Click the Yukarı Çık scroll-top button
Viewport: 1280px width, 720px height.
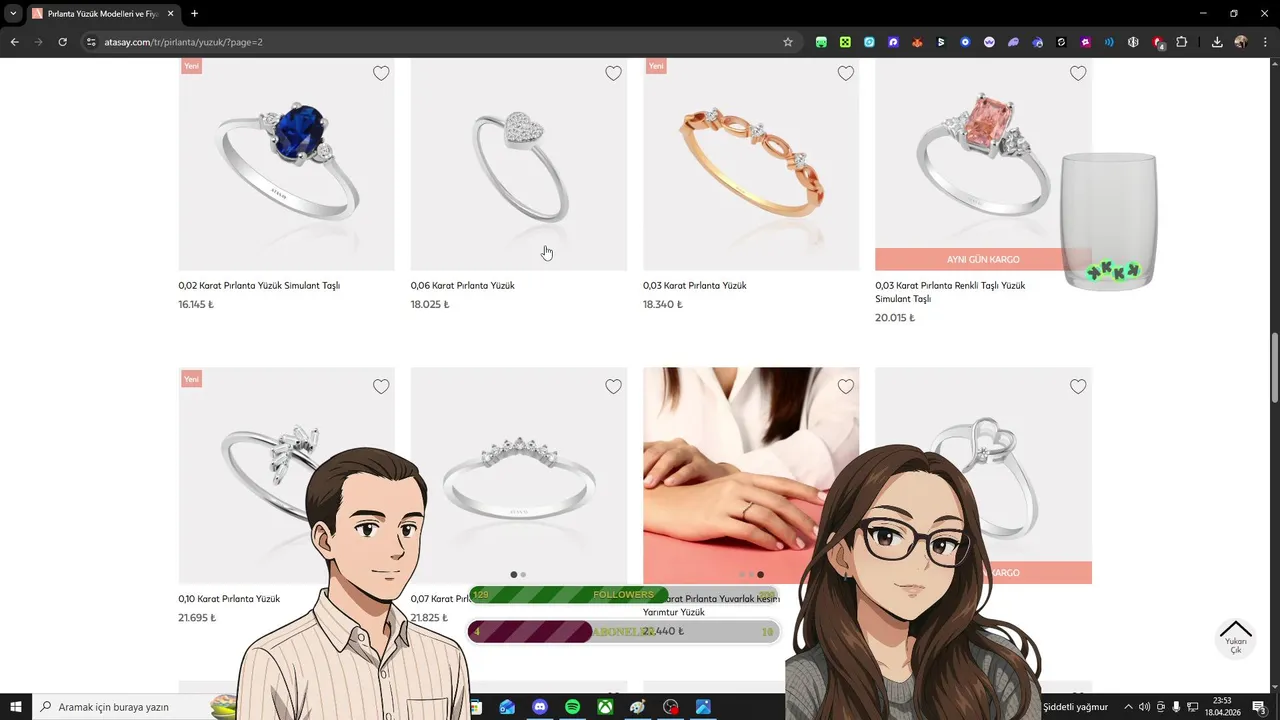pyautogui.click(x=1236, y=638)
